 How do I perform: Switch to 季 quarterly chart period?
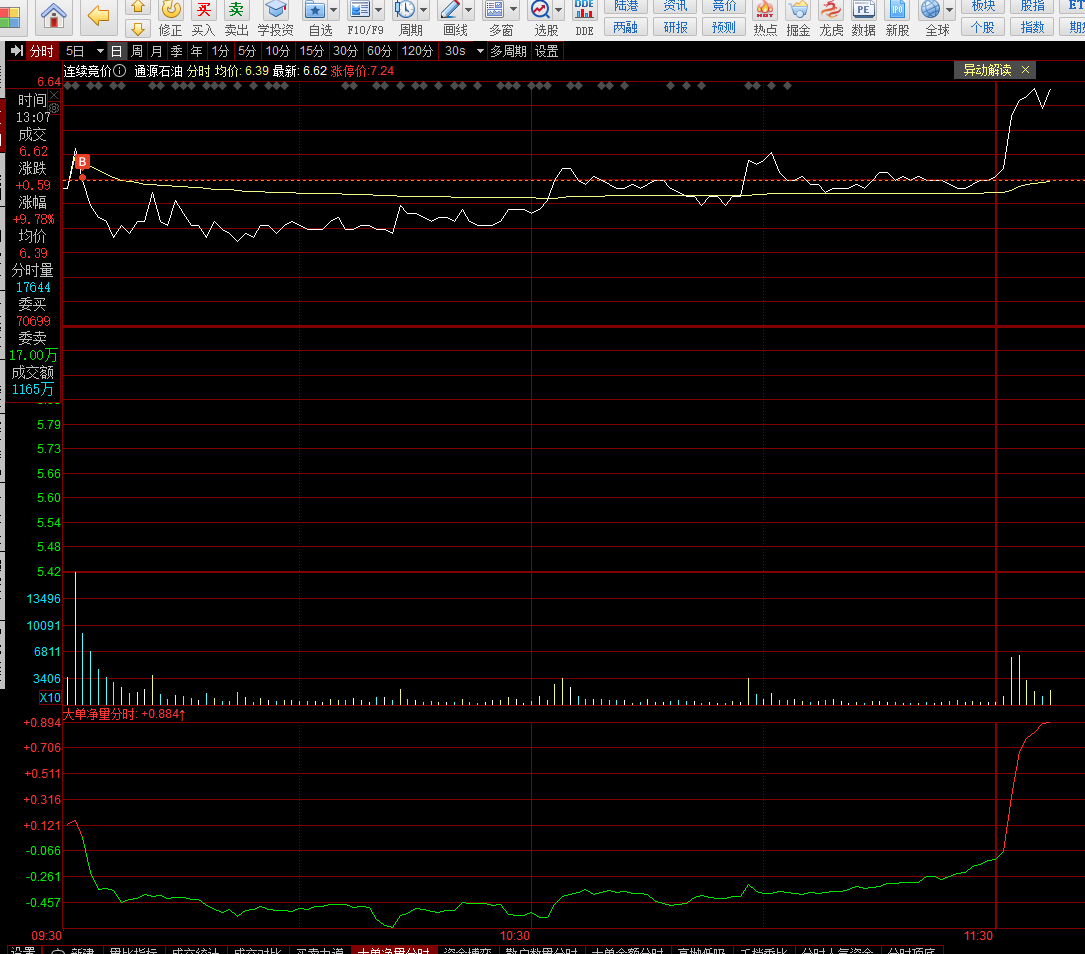click(x=176, y=51)
